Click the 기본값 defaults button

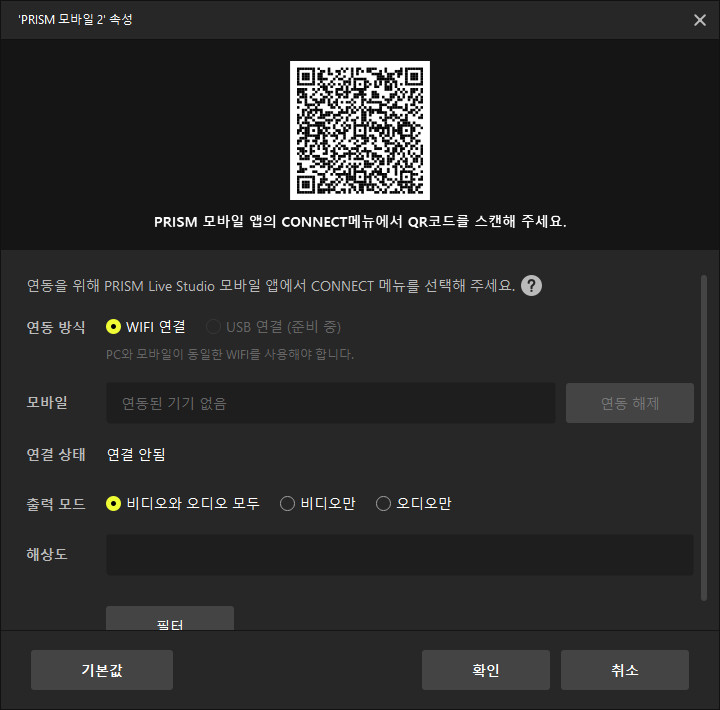102,670
